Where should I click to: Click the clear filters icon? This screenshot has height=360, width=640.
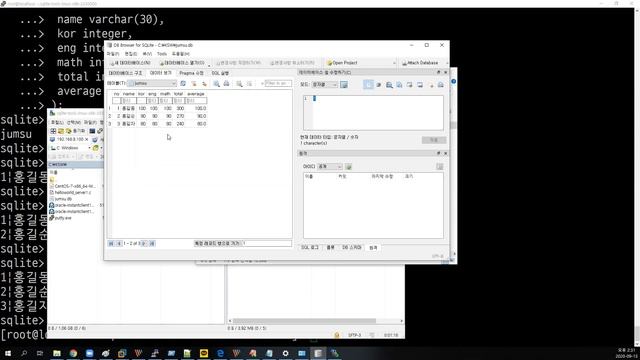pyautogui.click(x=194, y=83)
